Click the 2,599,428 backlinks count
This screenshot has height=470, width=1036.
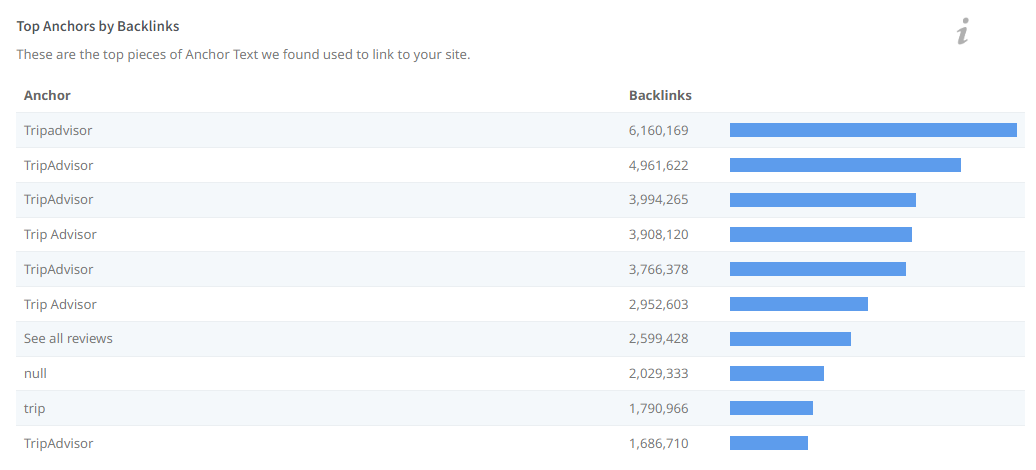pos(658,339)
